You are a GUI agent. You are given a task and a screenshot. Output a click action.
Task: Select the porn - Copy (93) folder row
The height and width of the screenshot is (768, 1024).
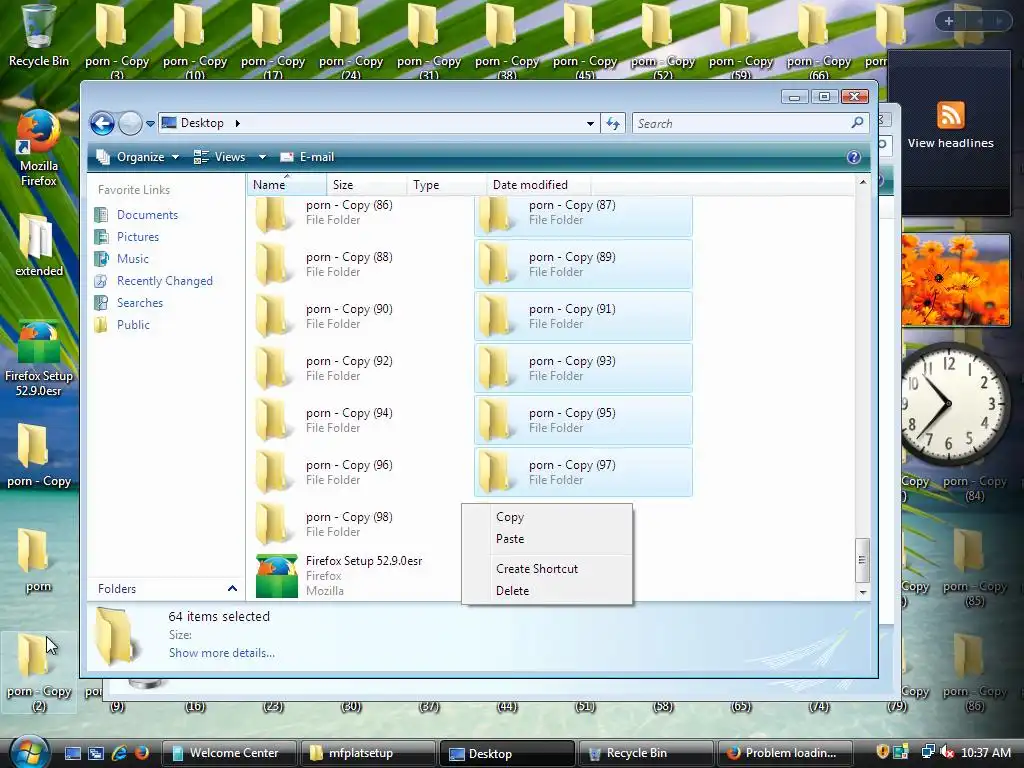pos(583,368)
